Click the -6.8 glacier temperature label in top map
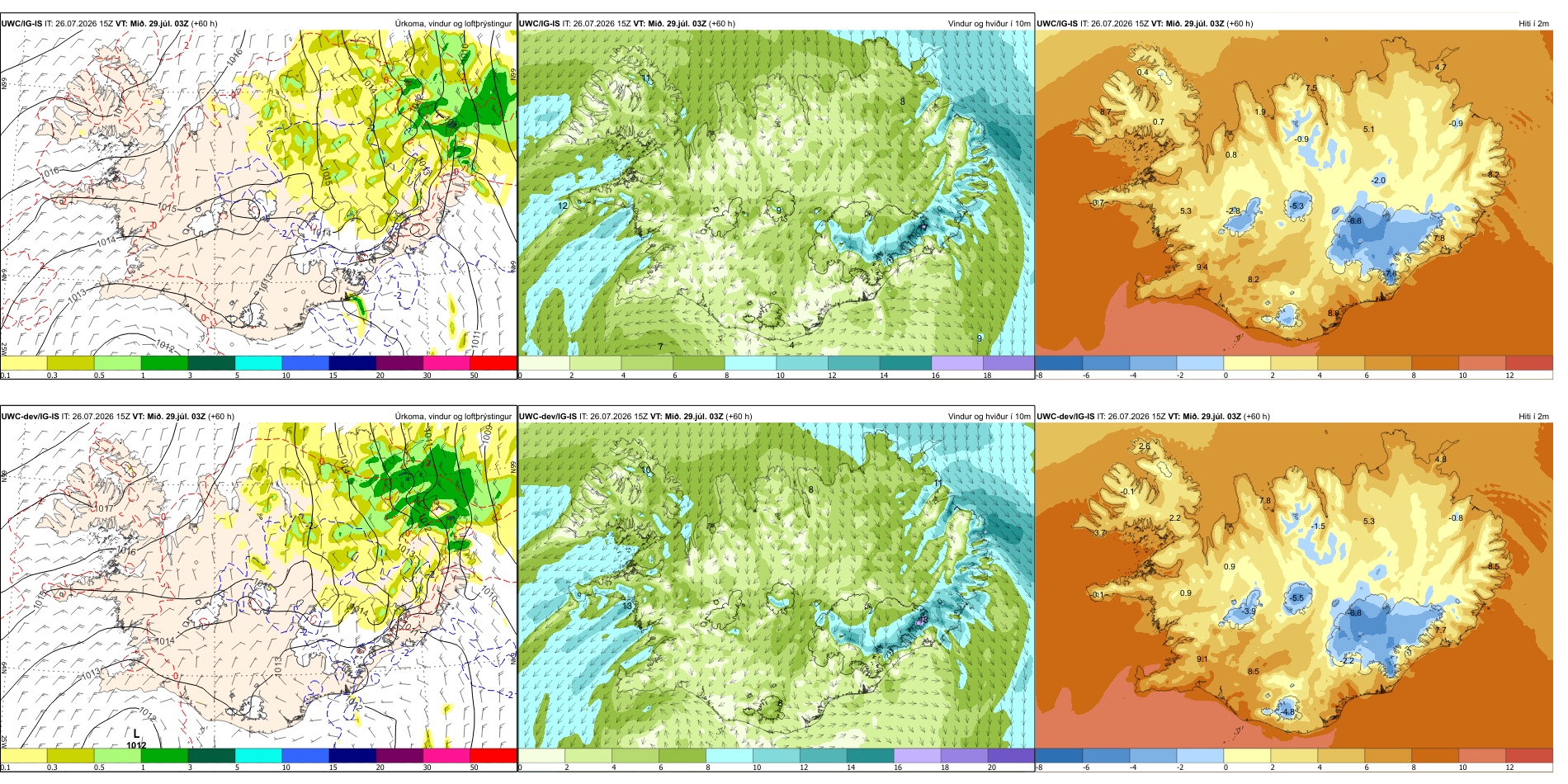The image size is (1568, 784). [1354, 220]
